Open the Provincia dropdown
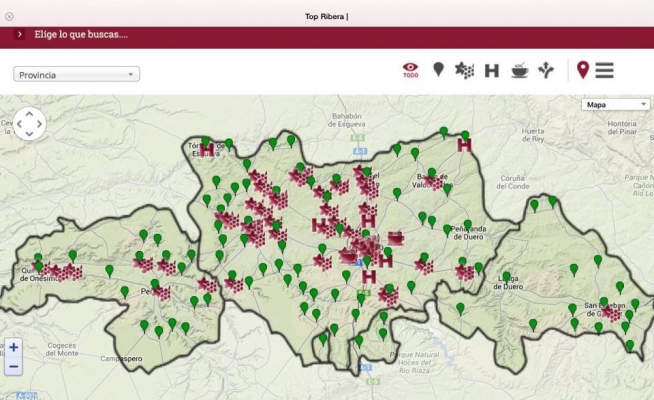The width and height of the screenshot is (654, 400). tap(77, 74)
